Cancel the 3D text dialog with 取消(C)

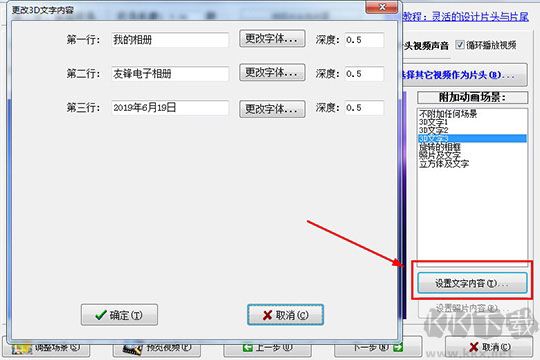[285, 315]
